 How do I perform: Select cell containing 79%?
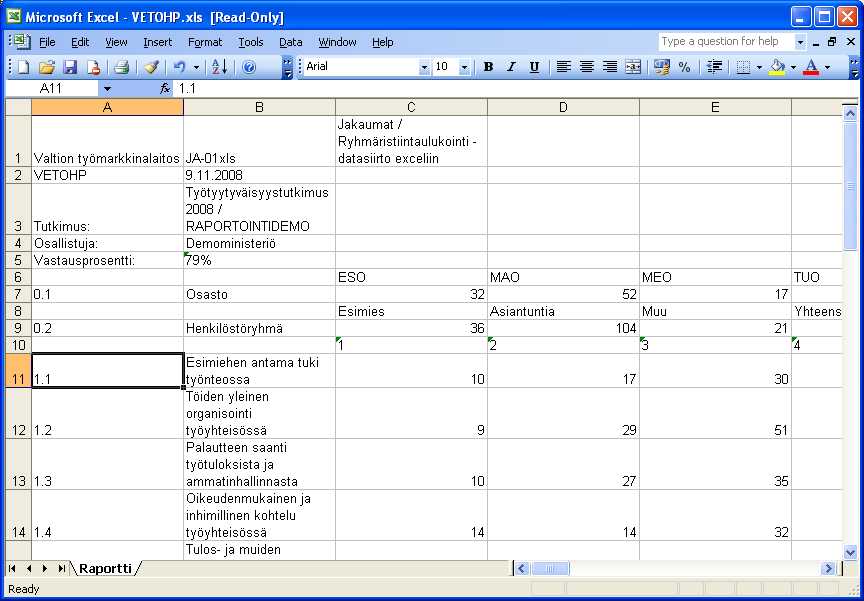[259, 261]
